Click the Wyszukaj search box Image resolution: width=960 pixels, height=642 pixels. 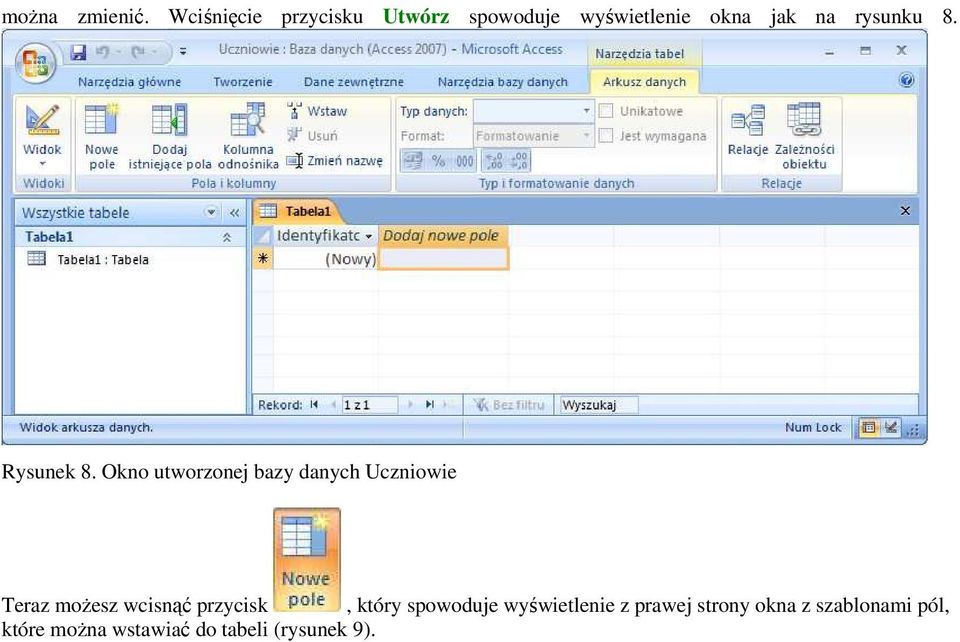(x=598, y=405)
